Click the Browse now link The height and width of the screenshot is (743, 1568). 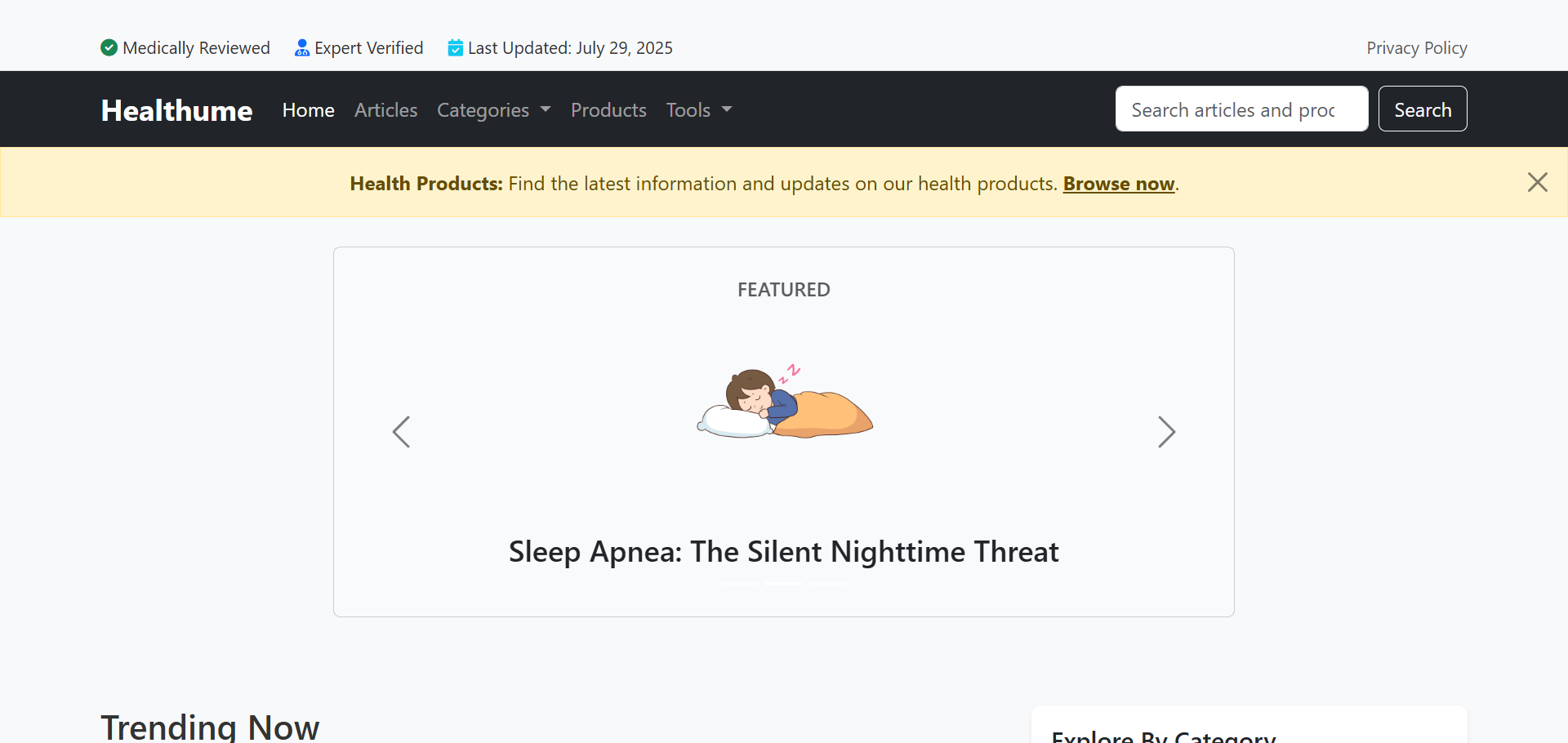point(1118,184)
